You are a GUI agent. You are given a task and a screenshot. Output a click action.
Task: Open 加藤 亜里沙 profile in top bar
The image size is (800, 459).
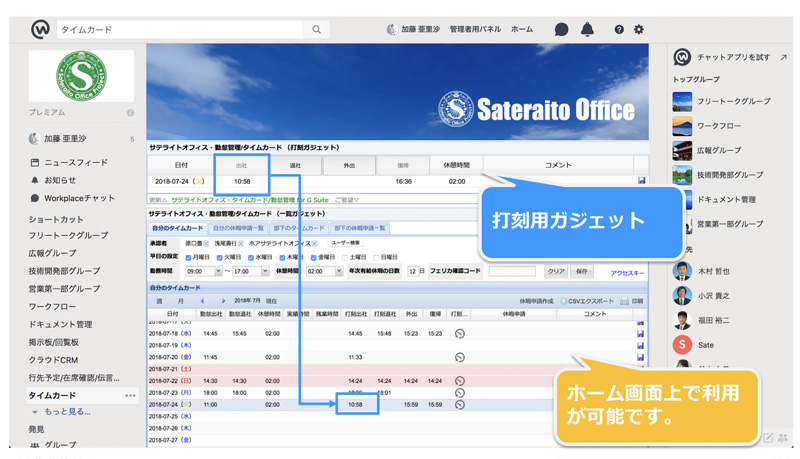pyautogui.click(x=414, y=29)
